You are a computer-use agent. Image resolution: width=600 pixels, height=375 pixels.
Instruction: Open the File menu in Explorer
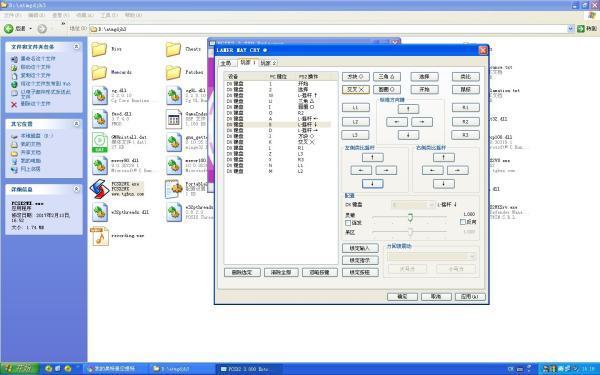tap(12, 15)
